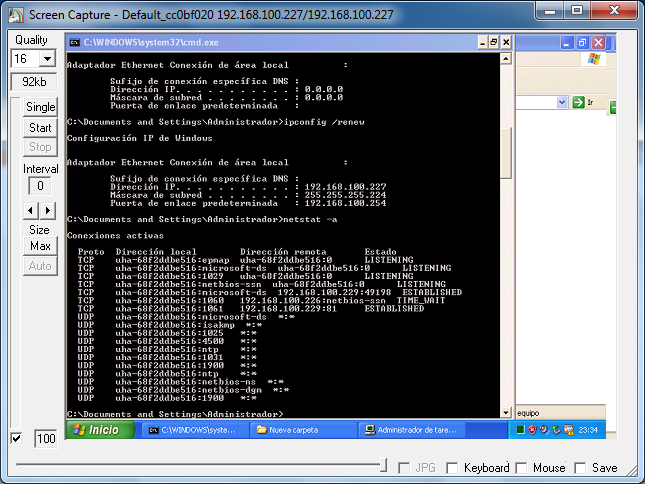Enable the Mouse checkbox
Screen dimensions: 645x484
pyautogui.click(x=522, y=468)
